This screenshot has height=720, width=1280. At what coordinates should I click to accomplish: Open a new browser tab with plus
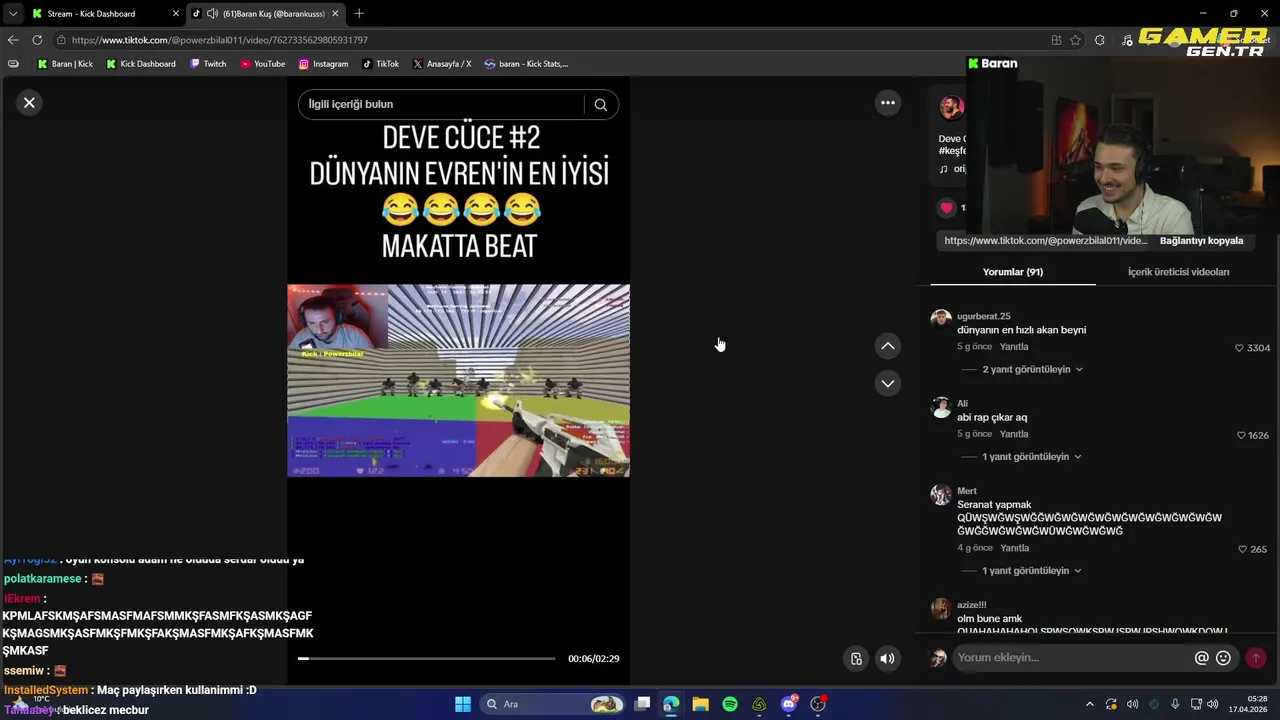[x=359, y=14]
